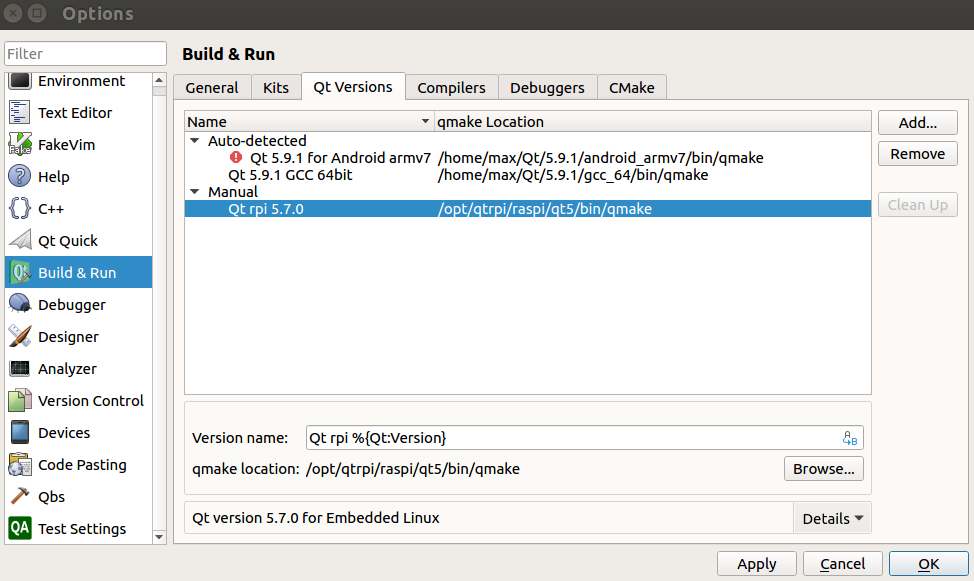Remove the selected Qt version
Viewport: 974px width, 581px height.
point(917,153)
